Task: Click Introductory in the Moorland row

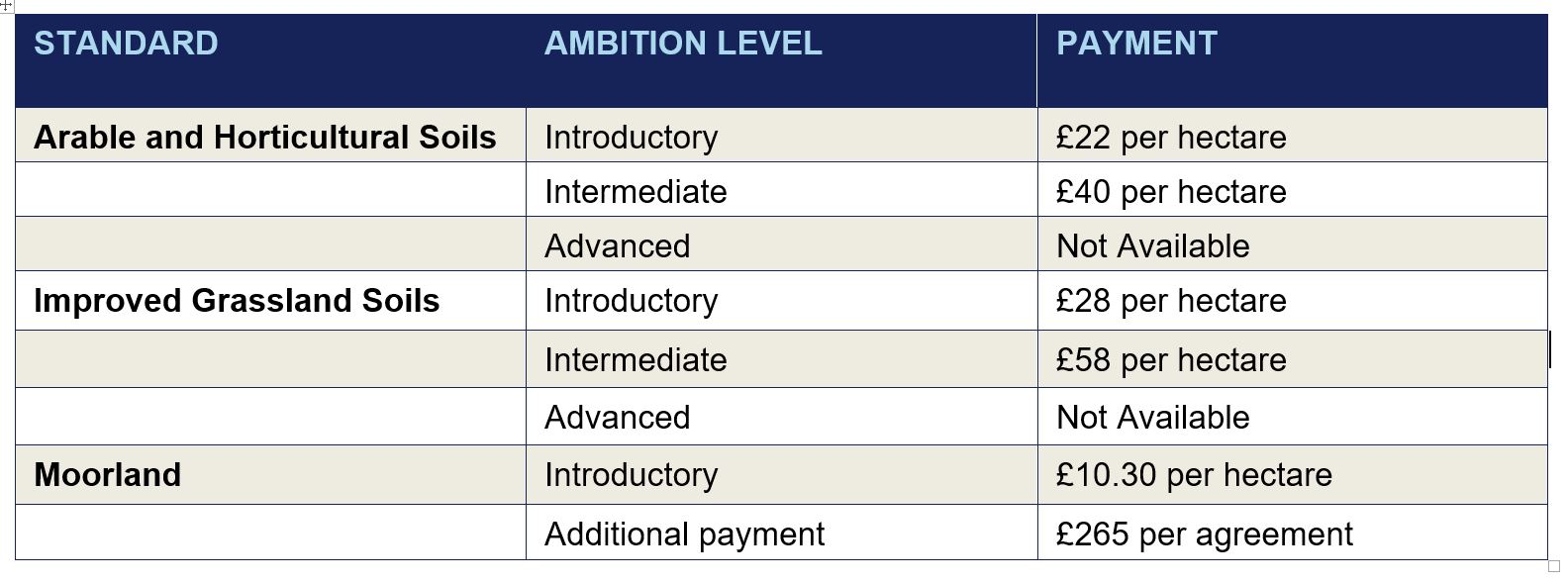Action: coord(631,475)
